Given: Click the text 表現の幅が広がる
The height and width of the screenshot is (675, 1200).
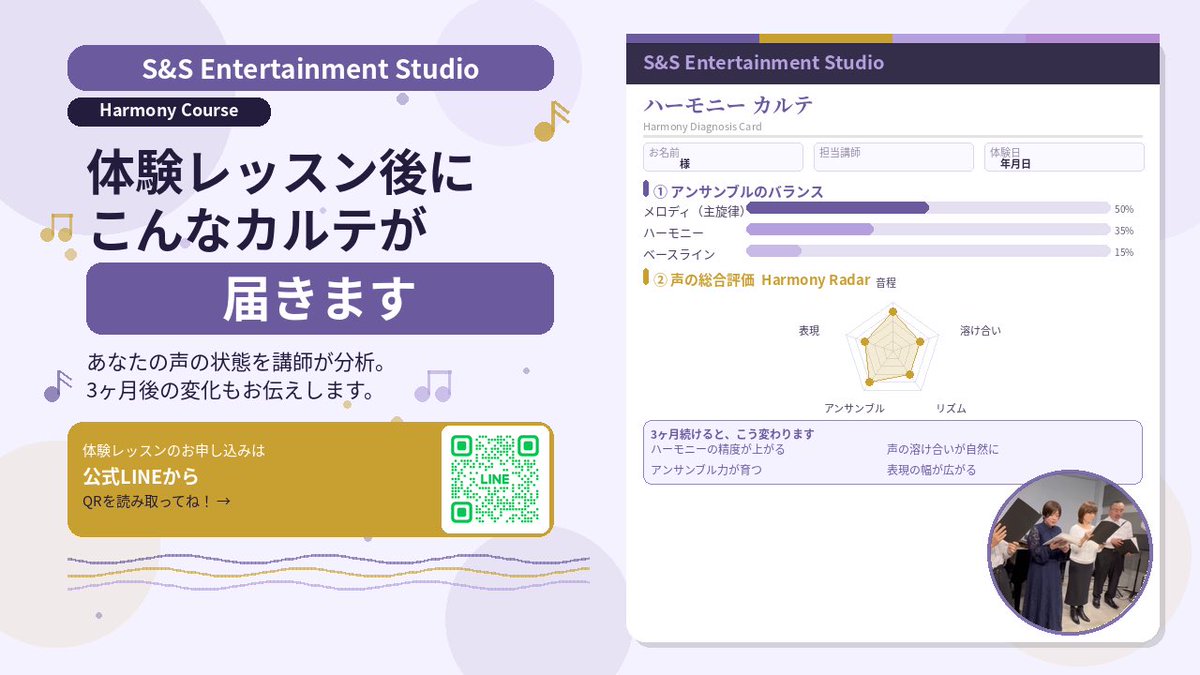Looking at the screenshot, I should [931, 469].
